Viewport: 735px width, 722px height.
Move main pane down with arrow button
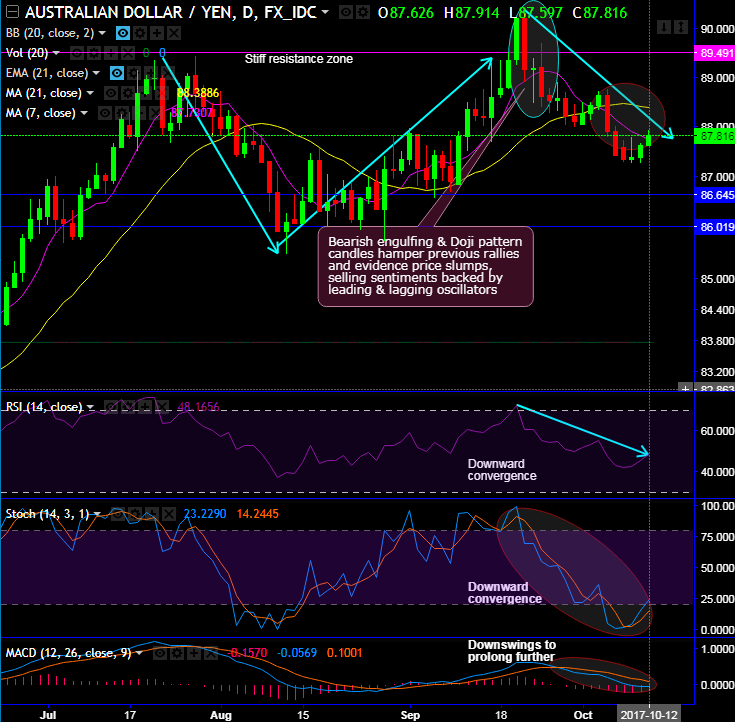pos(664,27)
